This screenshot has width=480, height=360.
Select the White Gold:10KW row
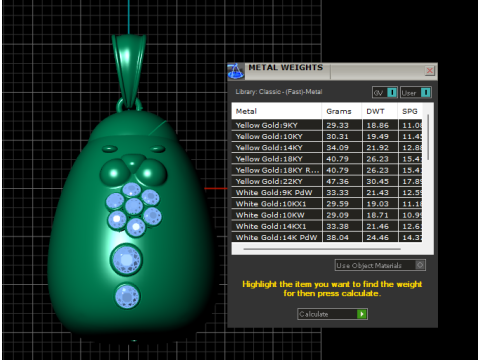[327, 215]
